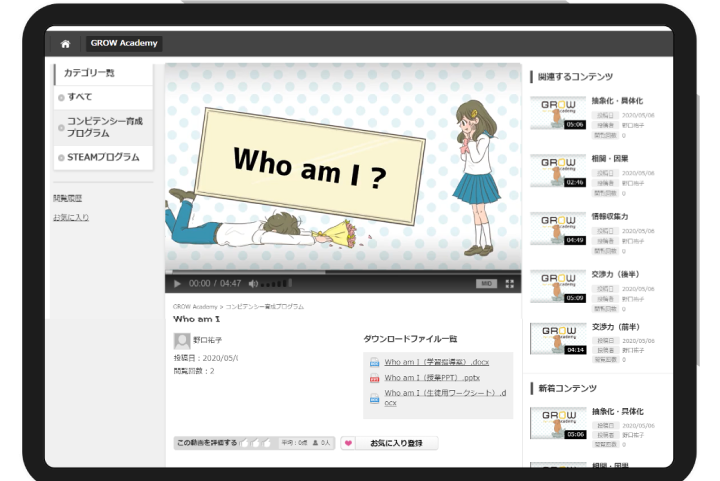Screen dimensions: 720x481
Task: Open コンピテンシー育成プログラム breadcrumb link
Action: point(264,307)
